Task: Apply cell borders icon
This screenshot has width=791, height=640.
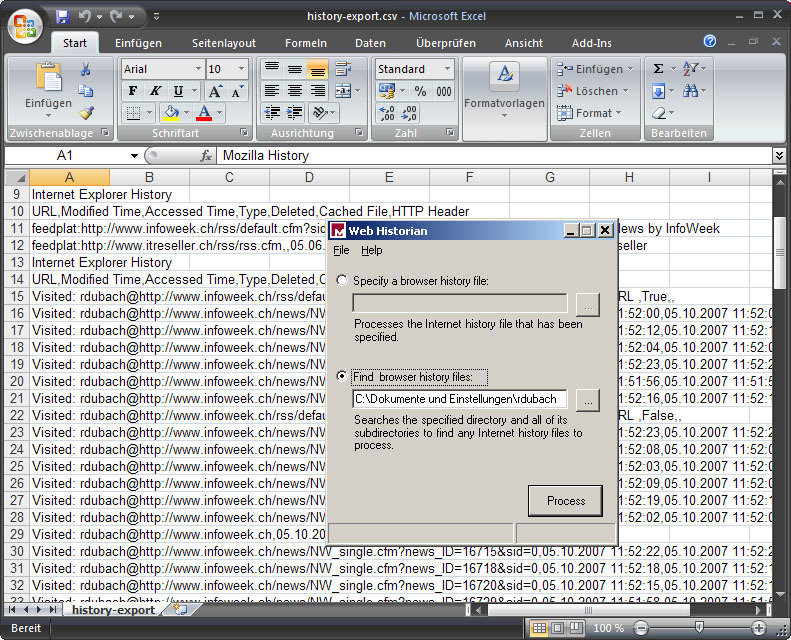Action: click(x=133, y=112)
